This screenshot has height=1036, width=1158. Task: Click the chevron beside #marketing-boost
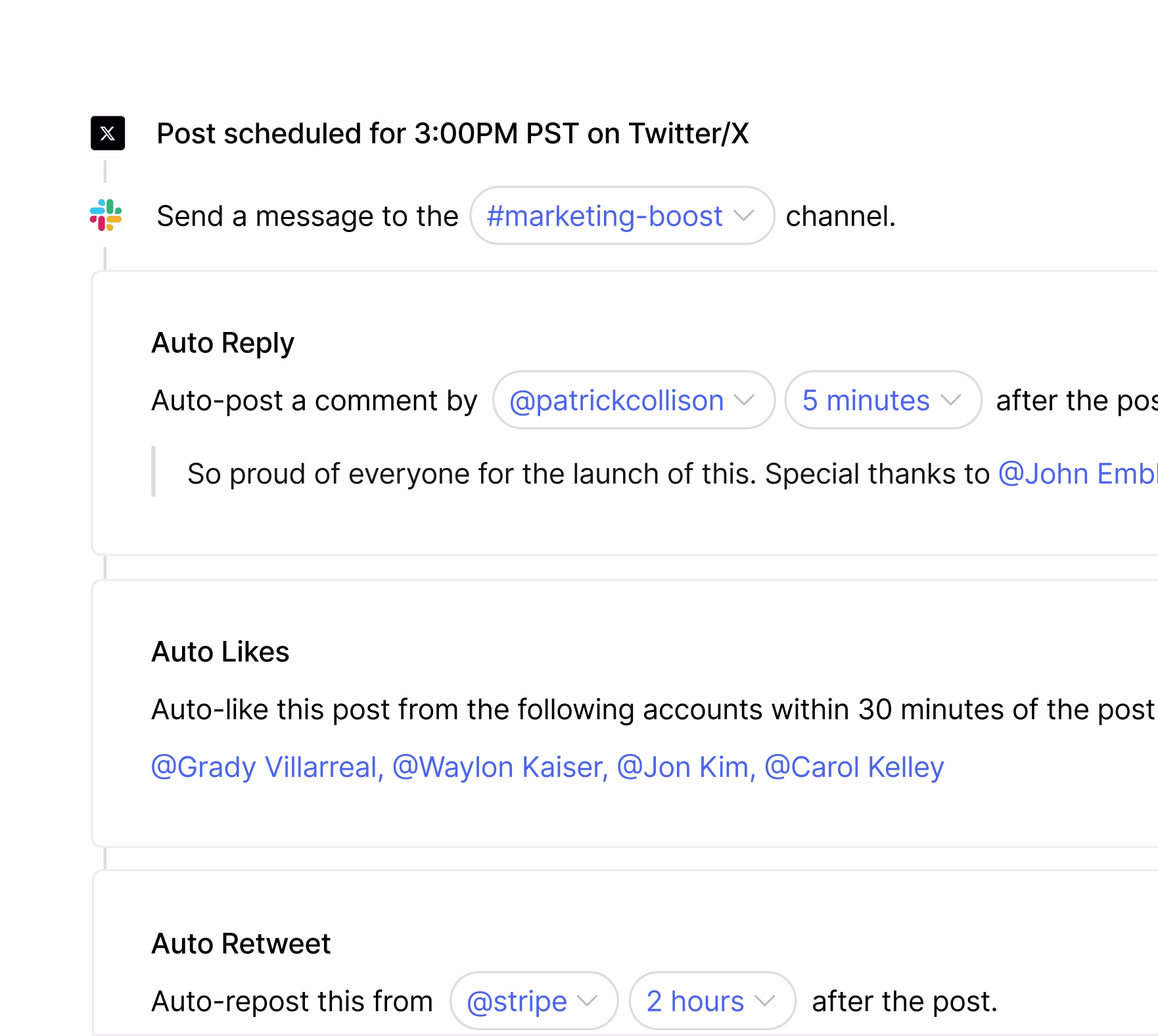pos(743,216)
